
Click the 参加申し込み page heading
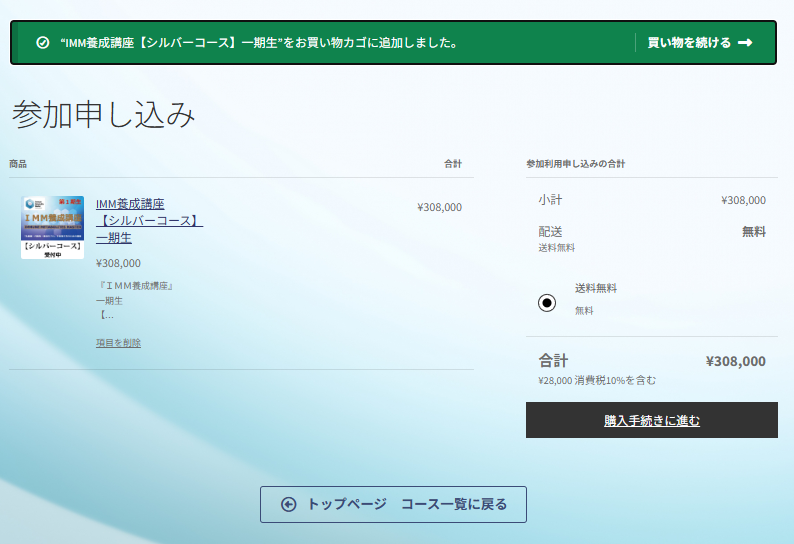click(x=103, y=115)
